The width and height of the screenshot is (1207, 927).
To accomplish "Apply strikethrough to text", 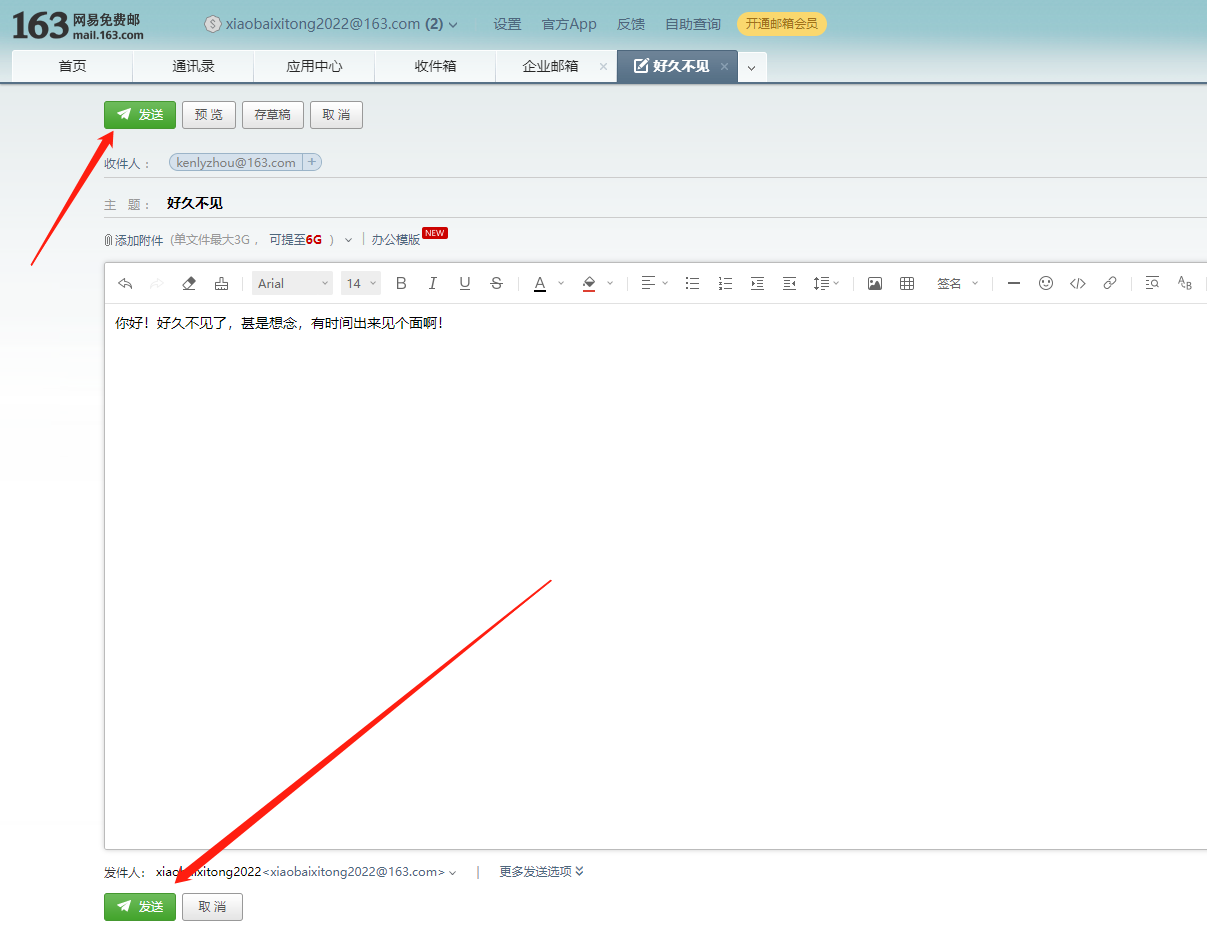I will tap(496, 284).
